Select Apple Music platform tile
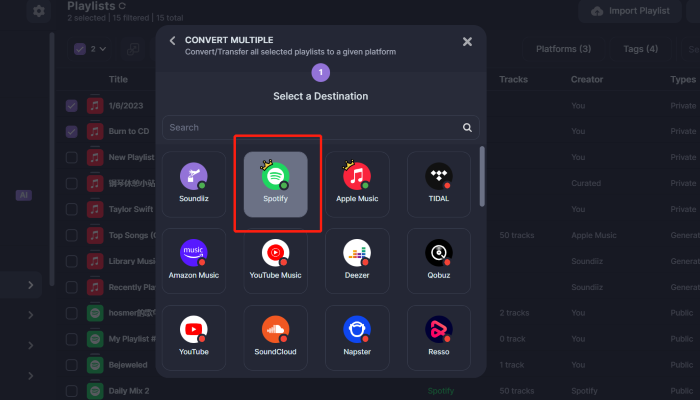The height and width of the screenshot is (400, 700). (x=357, y=184)
